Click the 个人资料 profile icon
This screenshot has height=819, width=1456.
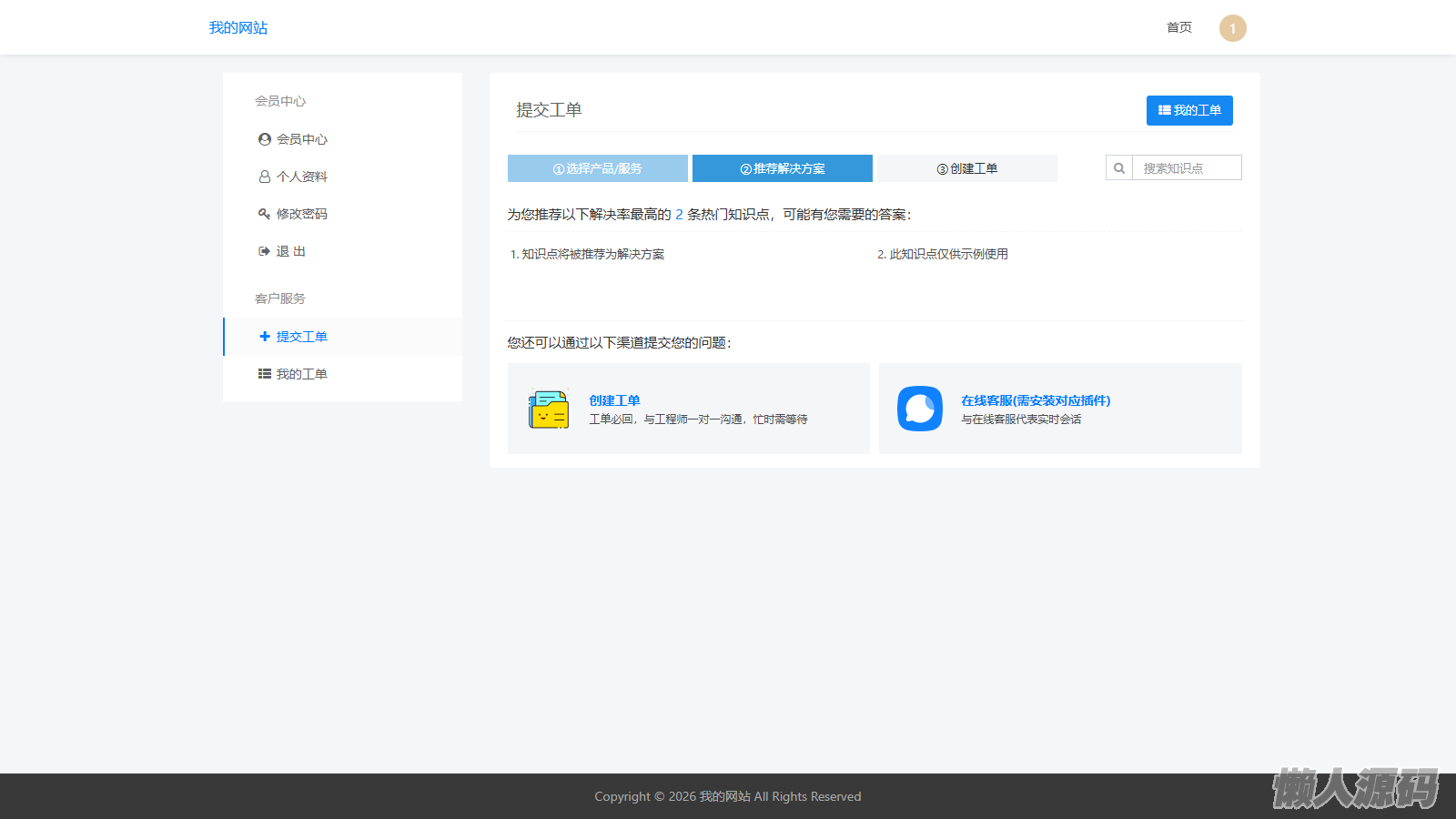coord(265,177)
